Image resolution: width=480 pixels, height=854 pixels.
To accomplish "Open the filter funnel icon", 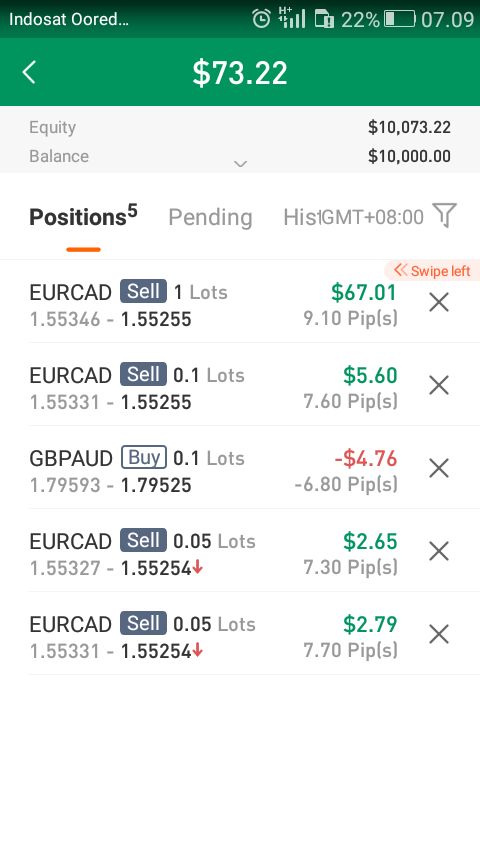I will pyautogui.click(x=444, y=215).
